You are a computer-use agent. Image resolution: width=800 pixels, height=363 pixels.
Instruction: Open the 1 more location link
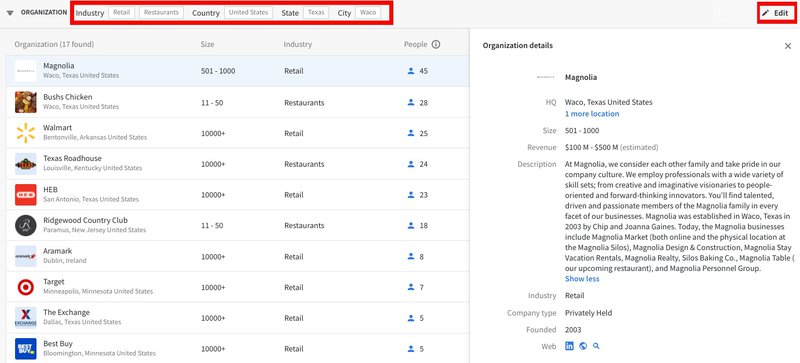592,114
